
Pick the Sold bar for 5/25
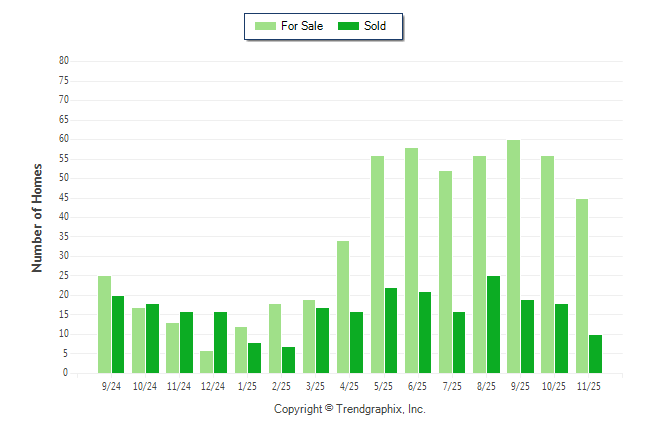point(391,331)
